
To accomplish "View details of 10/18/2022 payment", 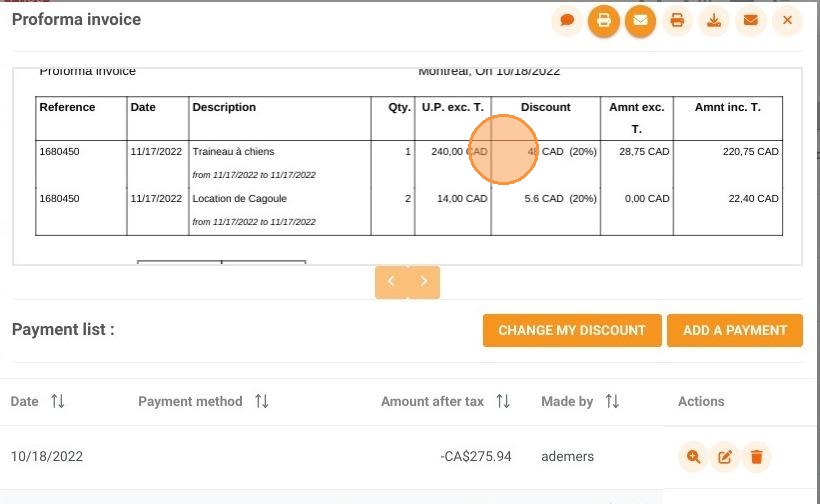I will [693, 457].
